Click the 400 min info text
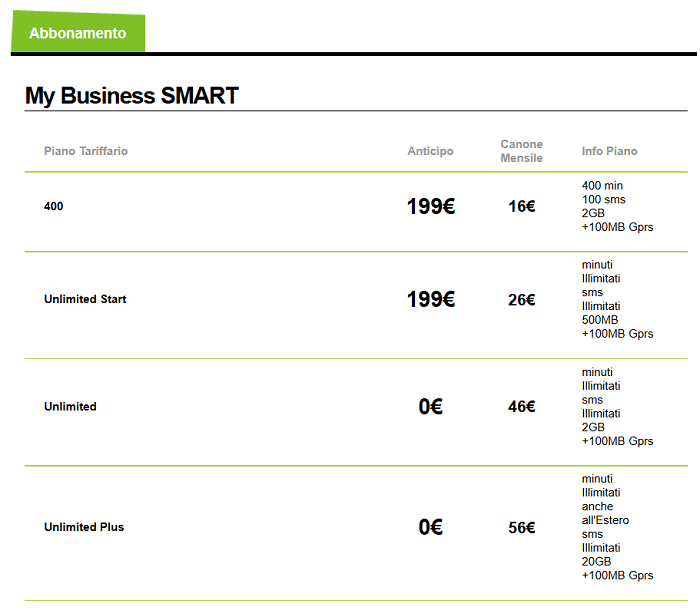 coord(602,185)
